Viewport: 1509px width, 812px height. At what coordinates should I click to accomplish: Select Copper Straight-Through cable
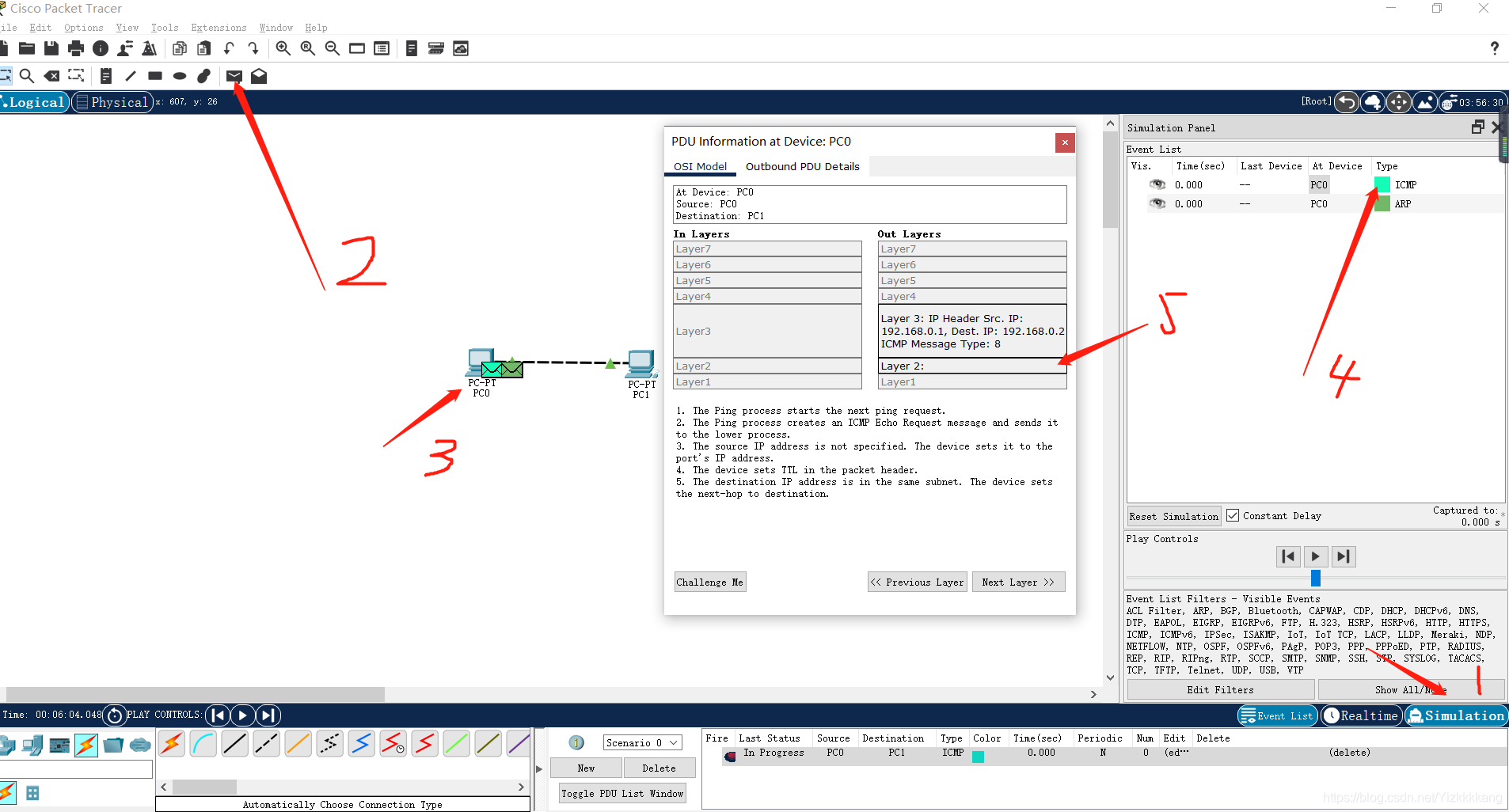point(235,744)
